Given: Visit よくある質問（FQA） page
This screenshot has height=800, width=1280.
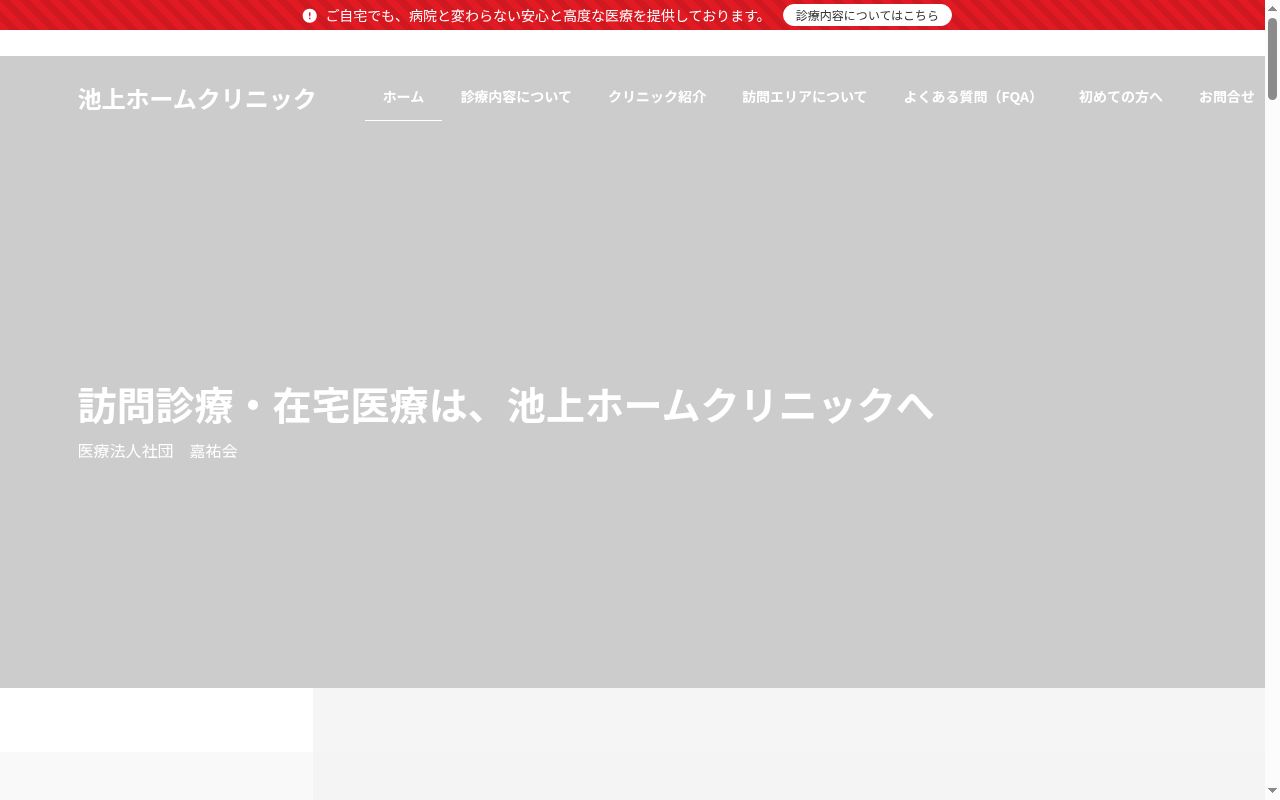Looking at the screenshot, I should (x=972, y=97).
